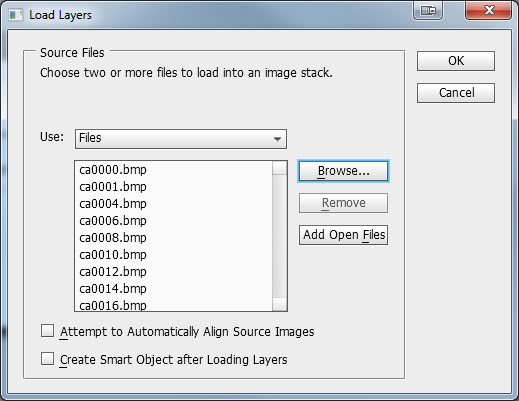519x401 pixels.
Task: Click the file list vertical scrollbar track
Action: [x=279, y=236]
